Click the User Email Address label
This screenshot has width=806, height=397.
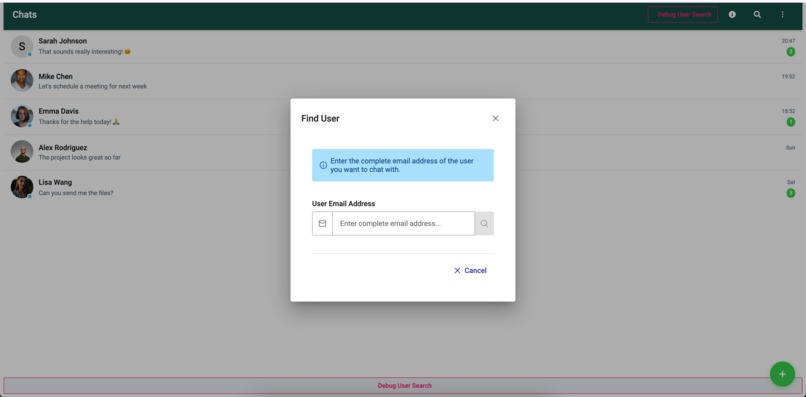343,204
